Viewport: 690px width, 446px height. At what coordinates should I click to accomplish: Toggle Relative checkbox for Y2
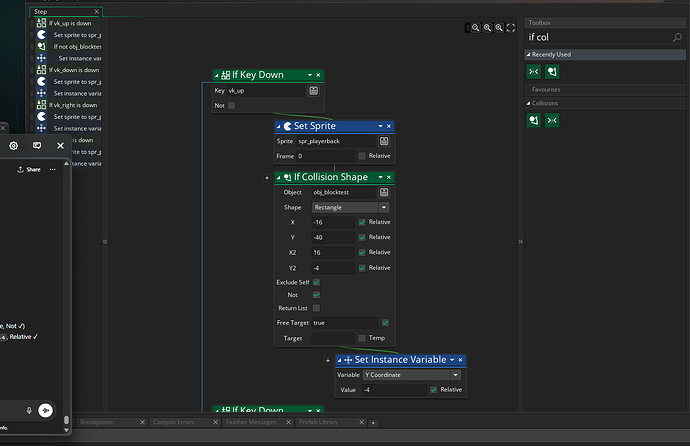(362, 268)
